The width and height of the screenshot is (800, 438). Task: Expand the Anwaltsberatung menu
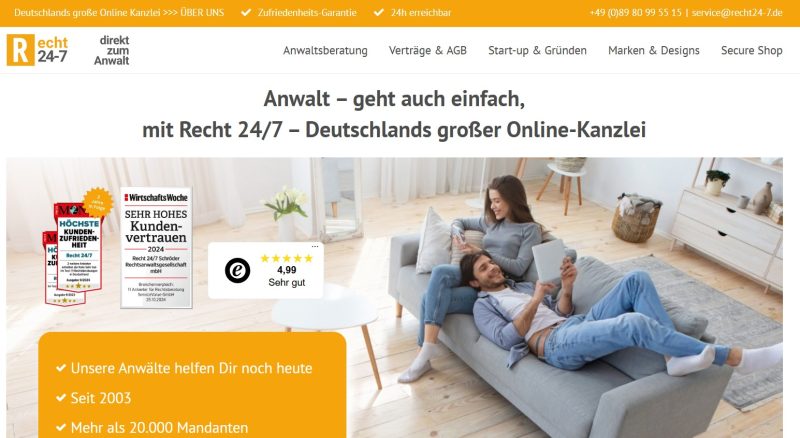326,51
